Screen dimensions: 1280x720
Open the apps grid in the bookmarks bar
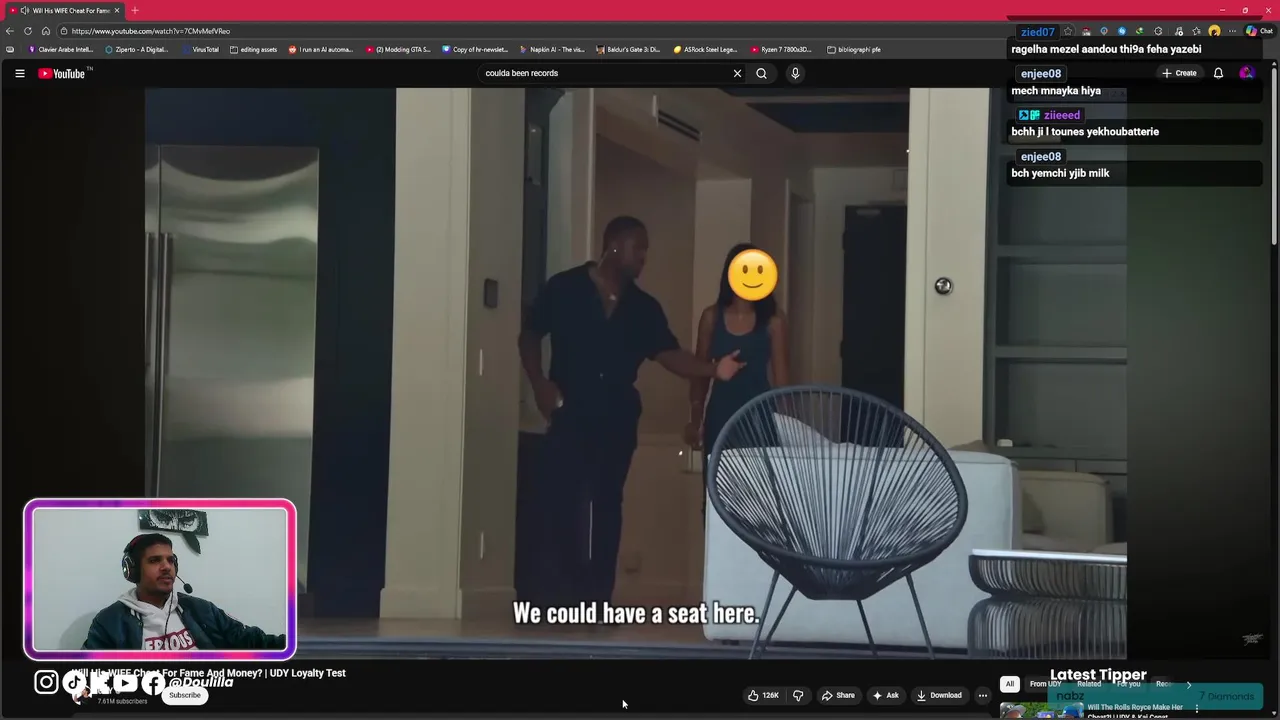[x=10, y=49]
